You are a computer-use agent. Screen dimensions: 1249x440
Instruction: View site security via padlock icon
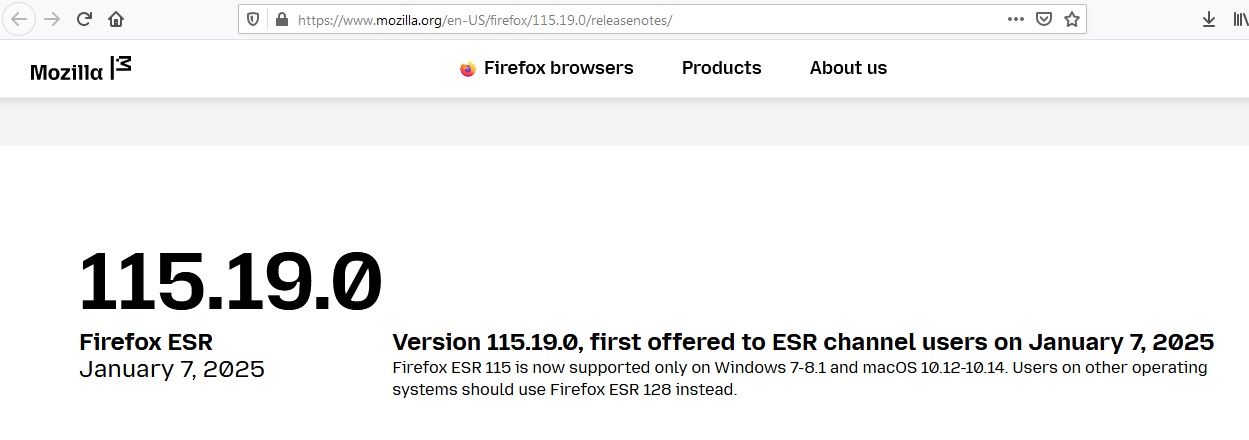click(281, 19)
